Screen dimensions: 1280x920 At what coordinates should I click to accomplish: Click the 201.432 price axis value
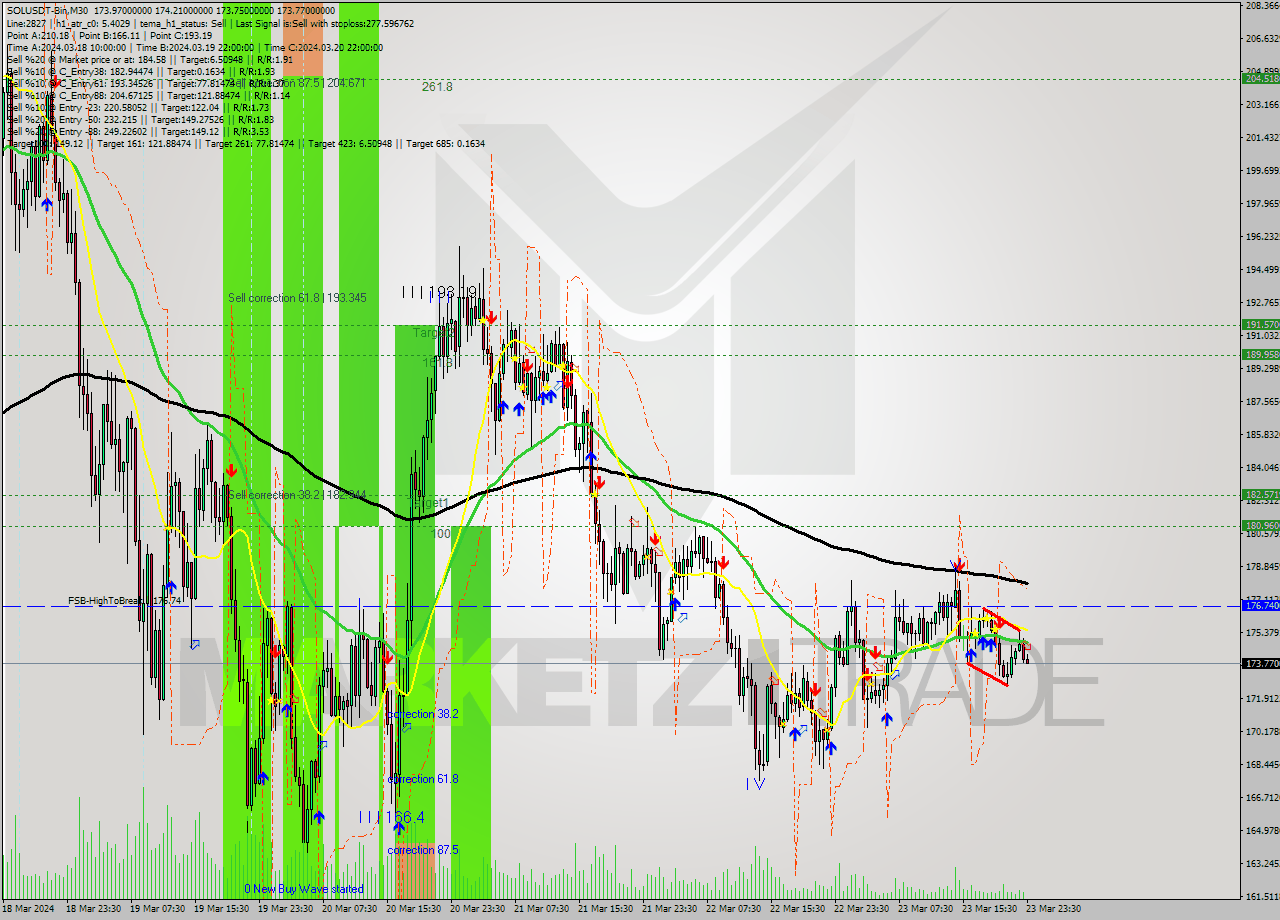pyautogui.click(x=1261, y=137)
